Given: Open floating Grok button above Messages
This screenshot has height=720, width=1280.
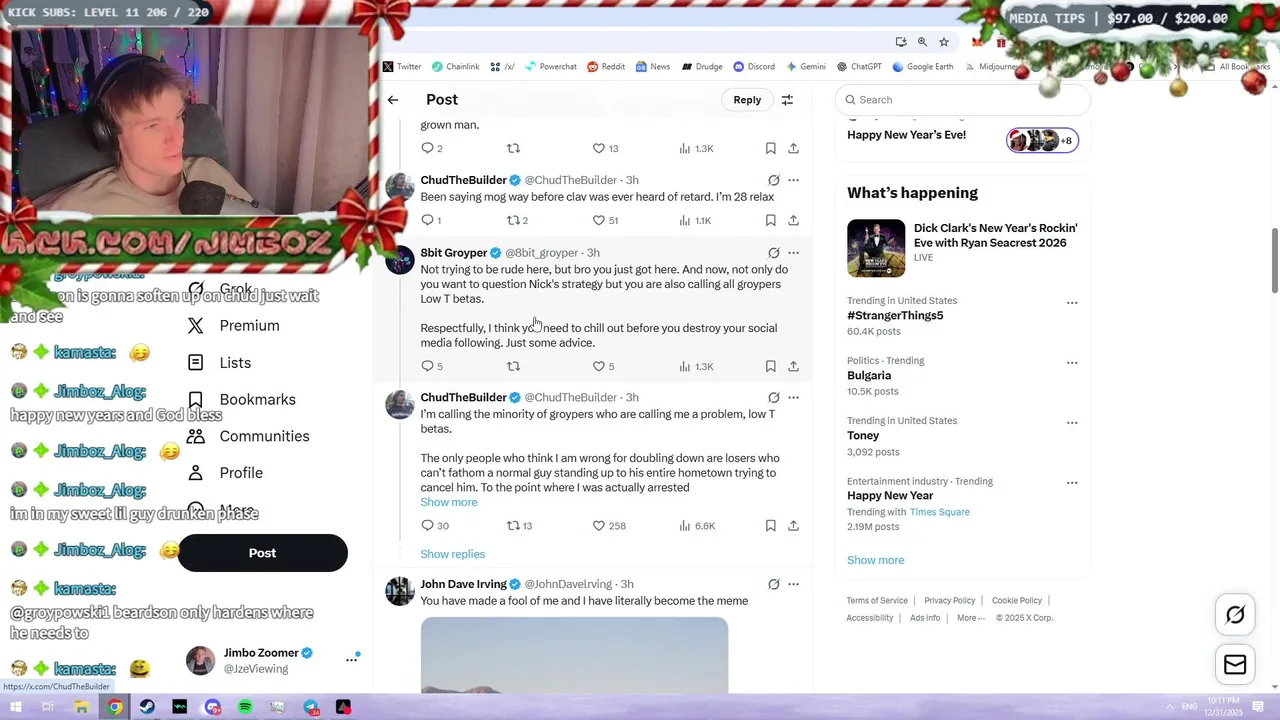Looking at the screenshot, I should 1235,615.
